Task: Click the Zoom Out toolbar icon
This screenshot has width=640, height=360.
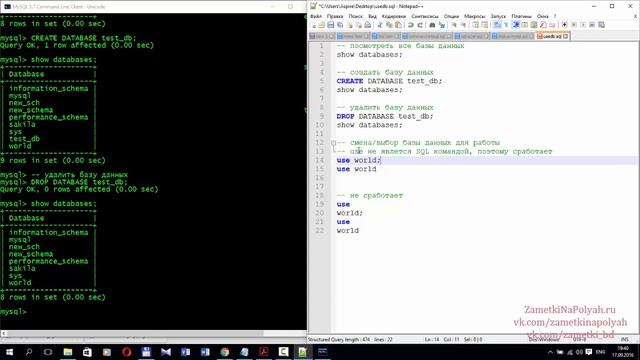Action: point(463,25)
